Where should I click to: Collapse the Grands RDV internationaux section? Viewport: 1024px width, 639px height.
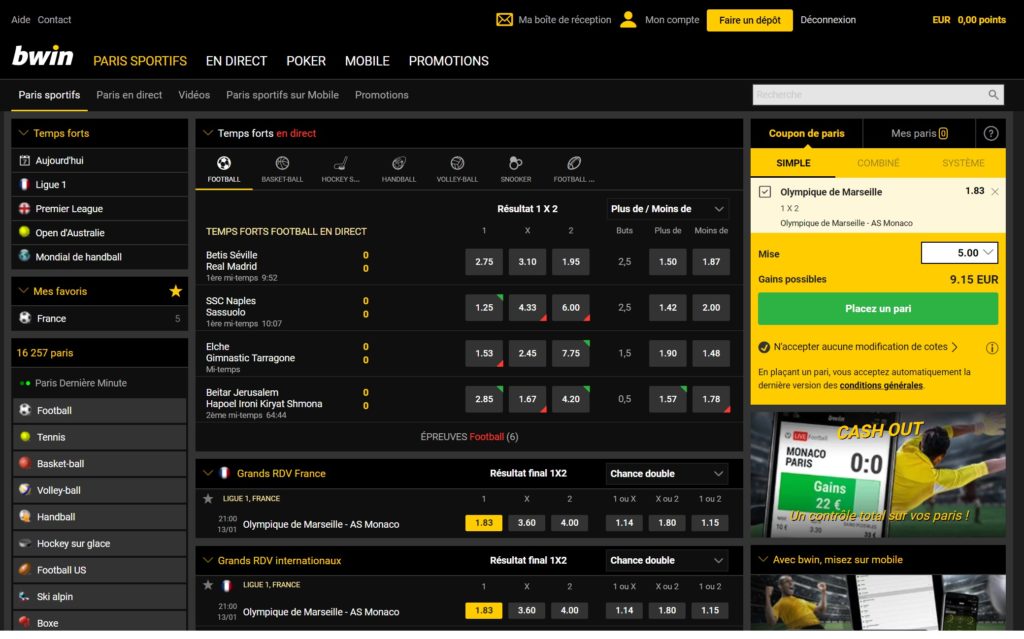pyautogui.click(x=208, y=560)
